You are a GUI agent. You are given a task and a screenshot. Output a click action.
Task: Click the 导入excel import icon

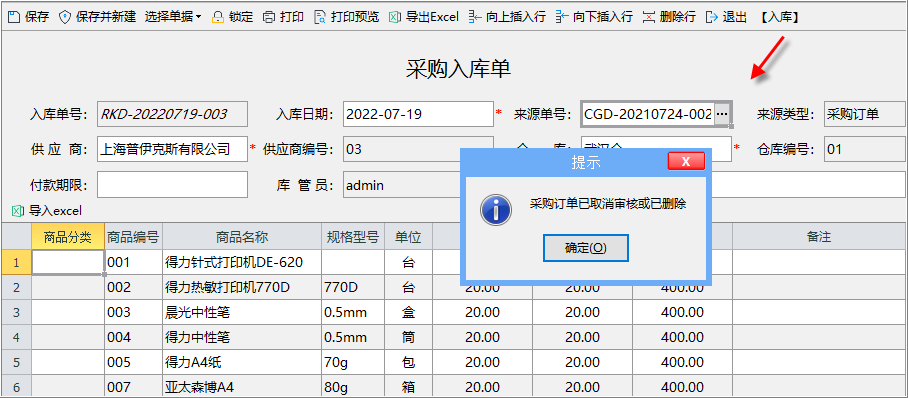coord(17,210)
